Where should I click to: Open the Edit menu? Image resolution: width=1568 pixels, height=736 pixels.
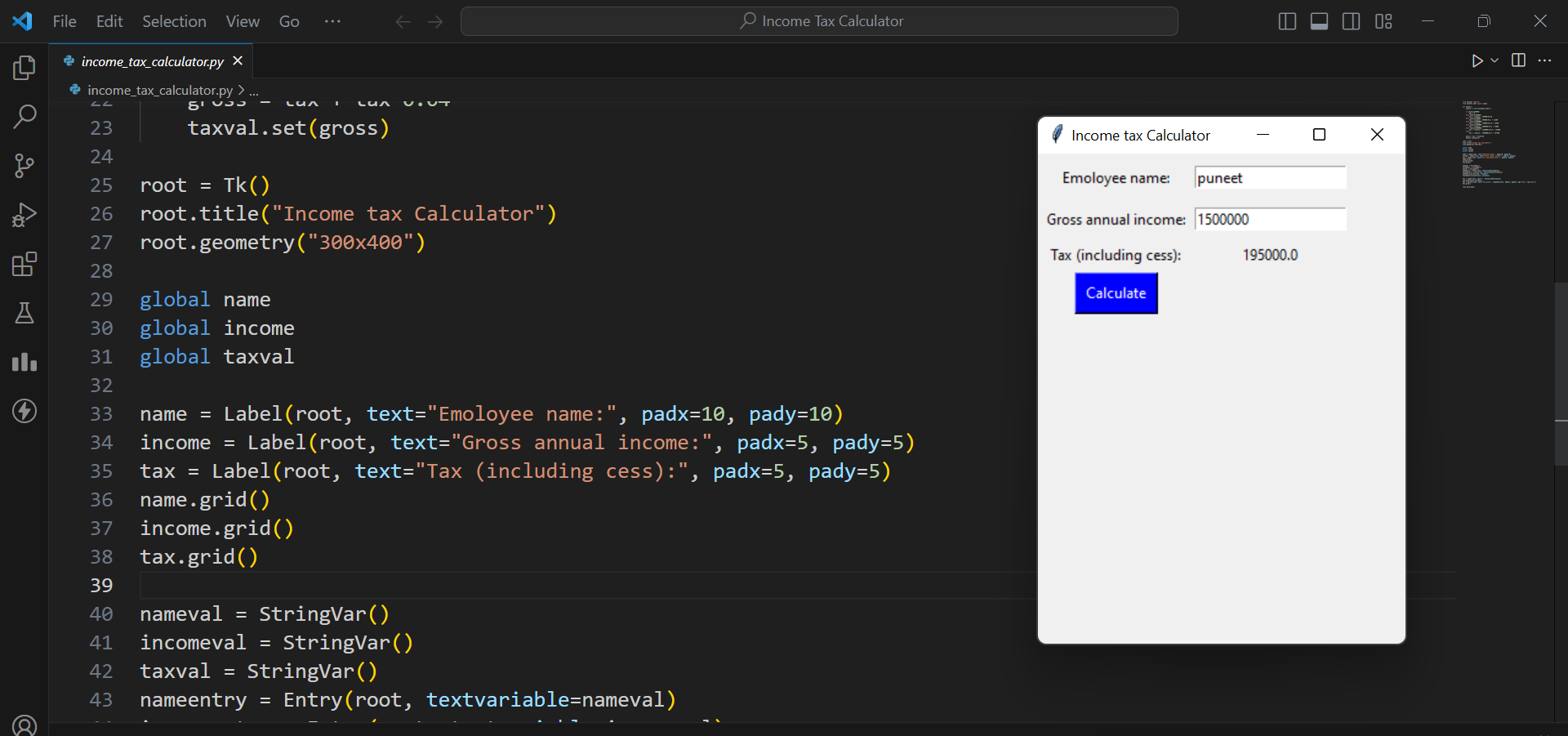pos(109,21)
